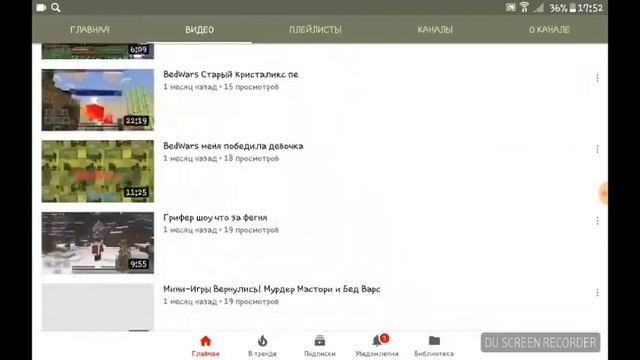Select the ВИДЕО tab
The width and height of the screenshot is (640, 360).
coord(199,29)
